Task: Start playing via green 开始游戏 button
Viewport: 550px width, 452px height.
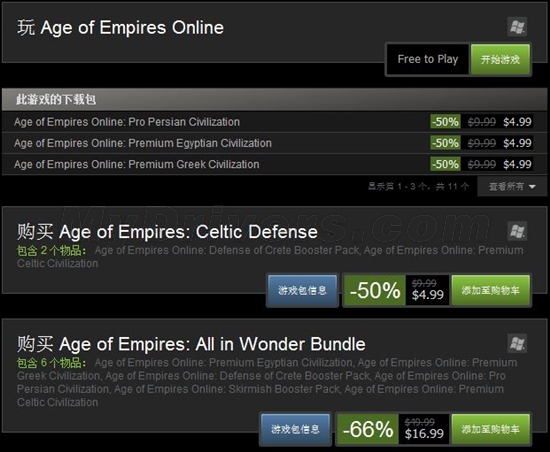Action: click(500, 59)
